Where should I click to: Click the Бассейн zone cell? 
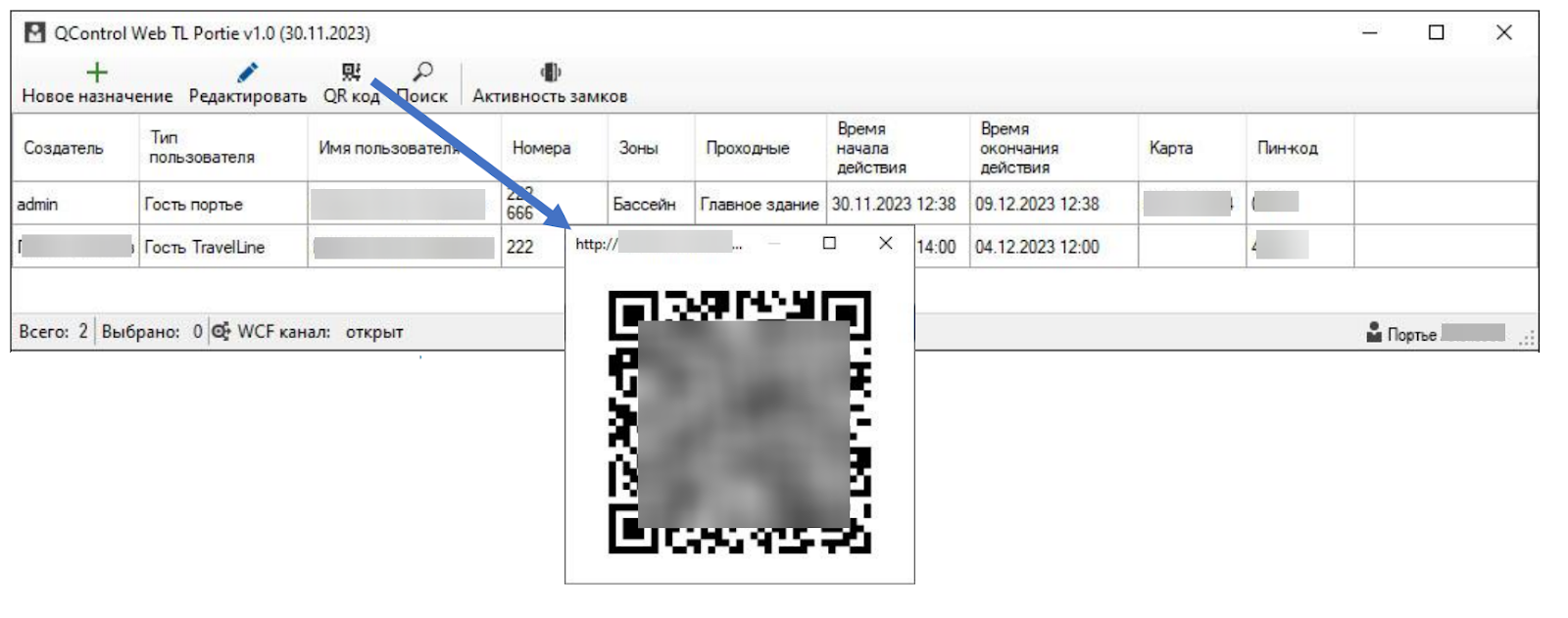(652, 204)
